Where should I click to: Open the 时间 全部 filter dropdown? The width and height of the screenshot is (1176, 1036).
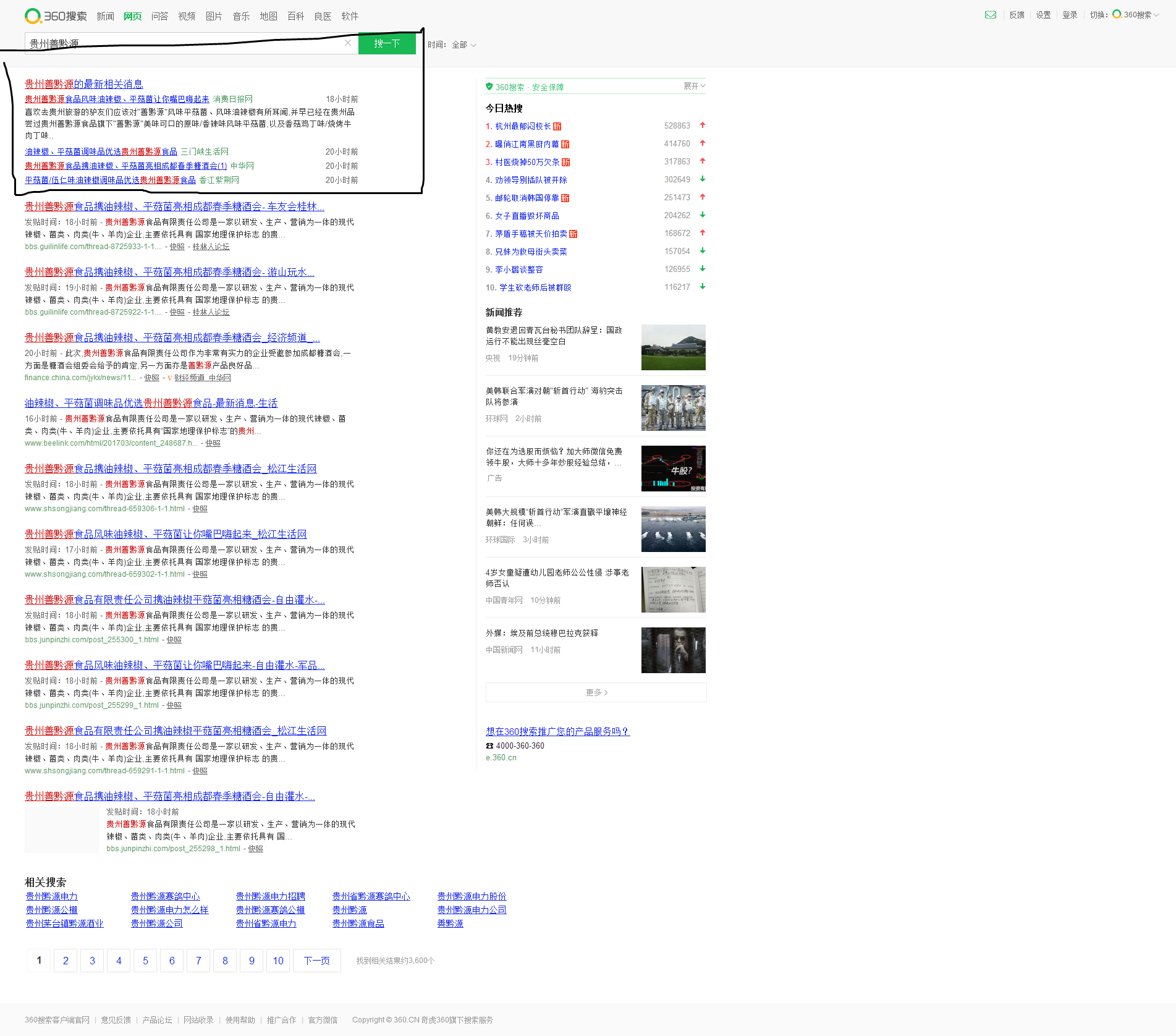pos(452,45)
